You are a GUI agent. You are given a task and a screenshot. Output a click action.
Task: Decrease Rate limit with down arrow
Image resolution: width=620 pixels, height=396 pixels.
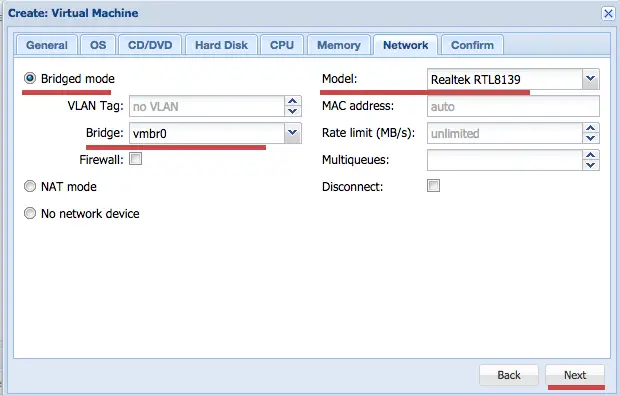pyautogui.click(x=591, y=138)
